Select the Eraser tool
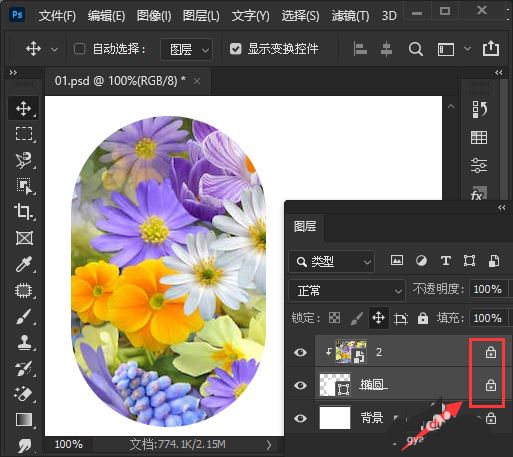 pos(24,394)
